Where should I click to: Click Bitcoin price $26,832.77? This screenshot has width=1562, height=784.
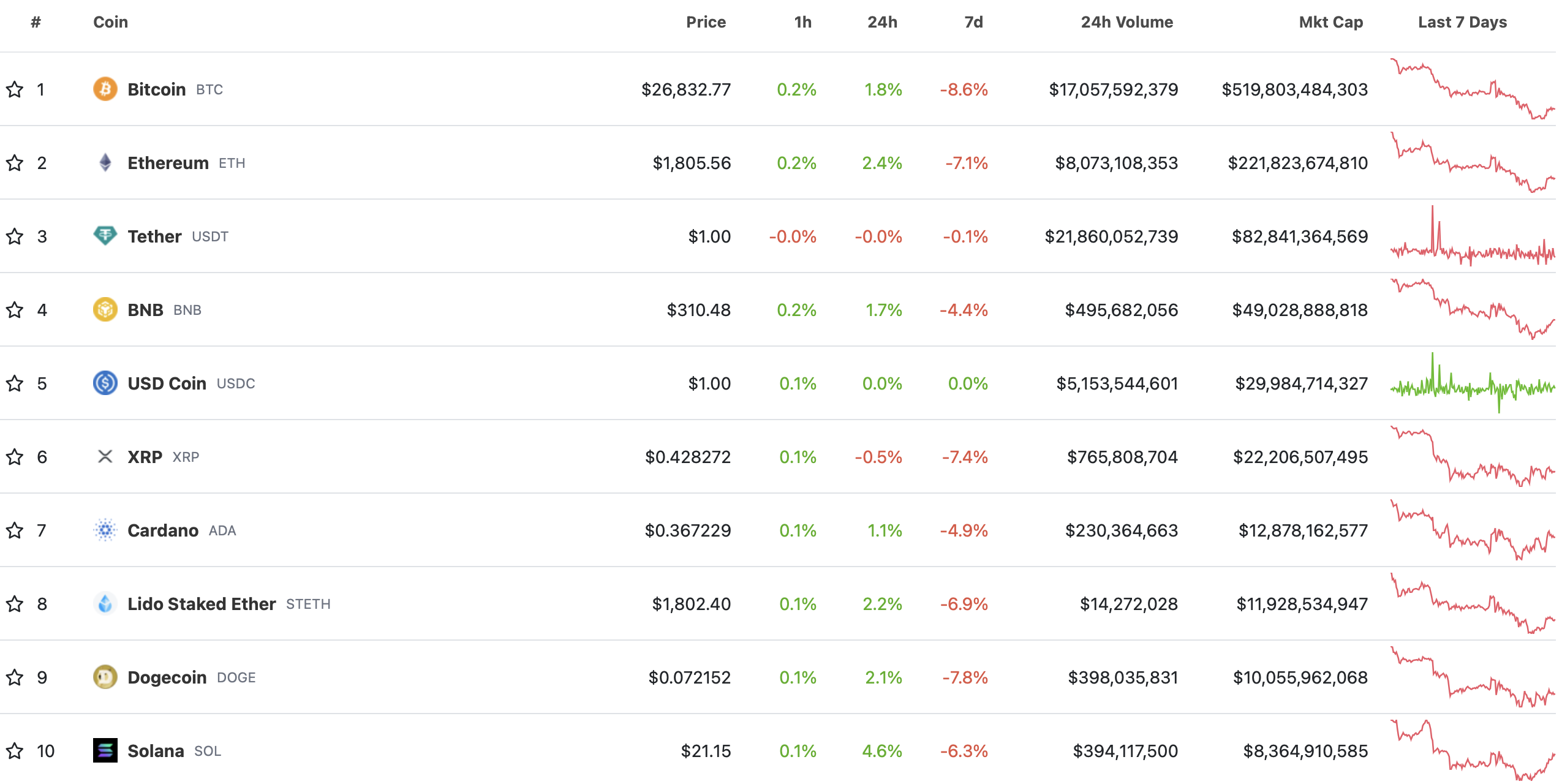coord(686,89)
